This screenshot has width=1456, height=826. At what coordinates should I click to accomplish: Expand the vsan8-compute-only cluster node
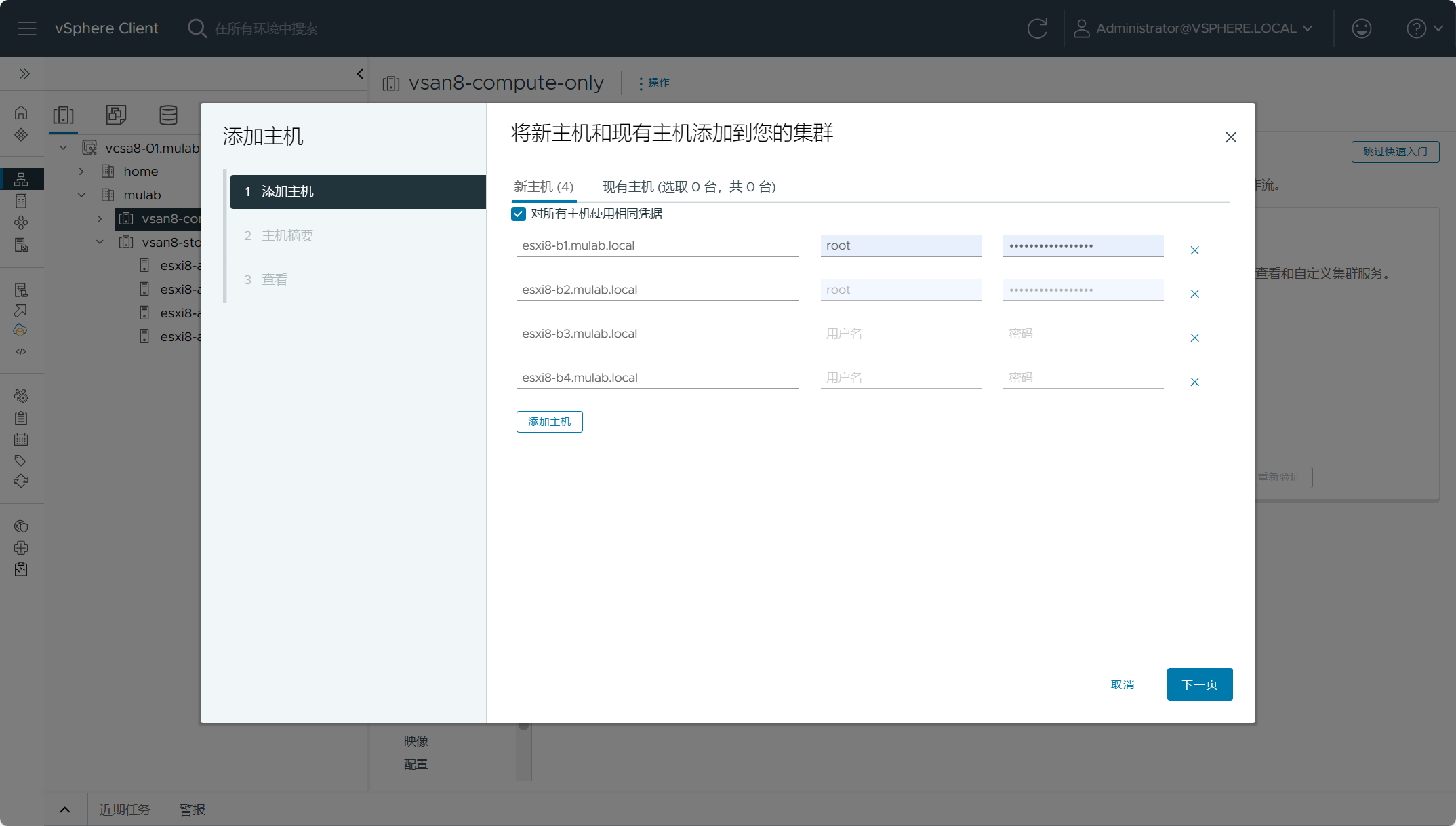click(100, 218)
